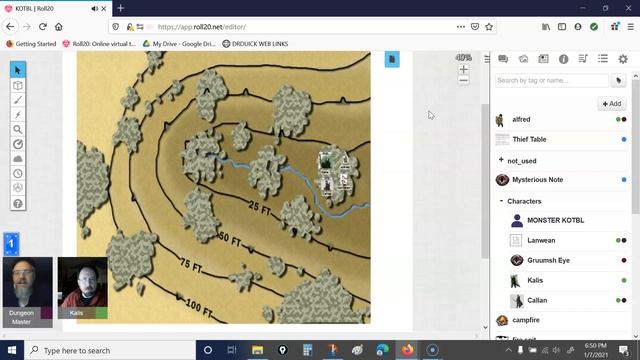Mute the KOTBL Roll20 browser tab audio

[95, 9]
